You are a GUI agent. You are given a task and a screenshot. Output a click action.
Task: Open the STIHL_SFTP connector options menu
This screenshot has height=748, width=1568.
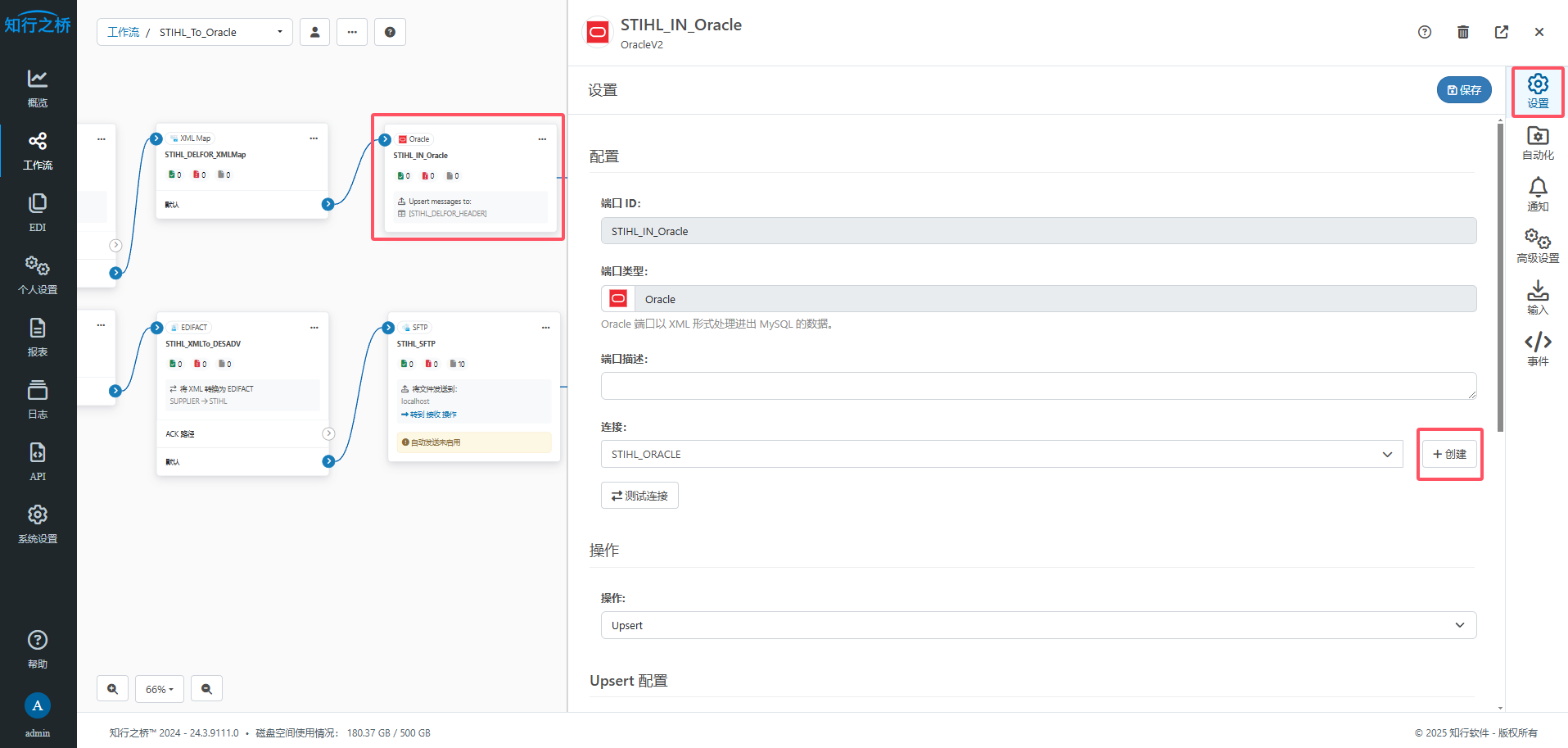click(x=545, y=328)
